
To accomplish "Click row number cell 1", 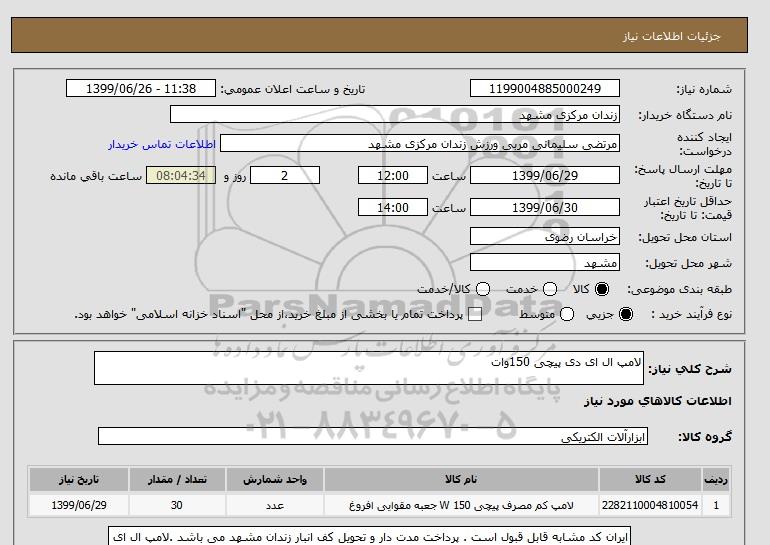I will point(716,505).
